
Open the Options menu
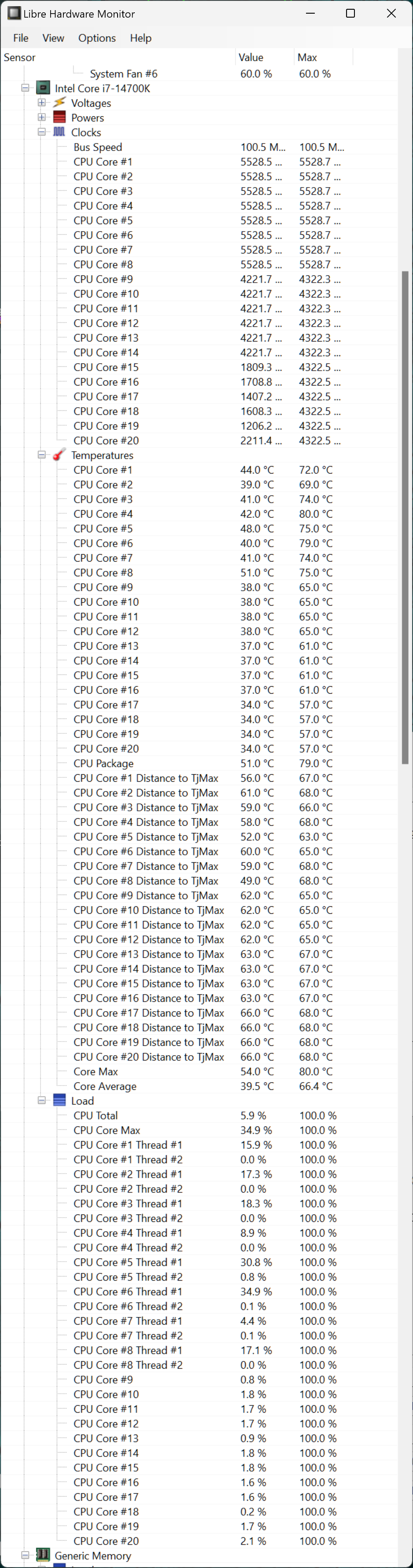[97, 38]
